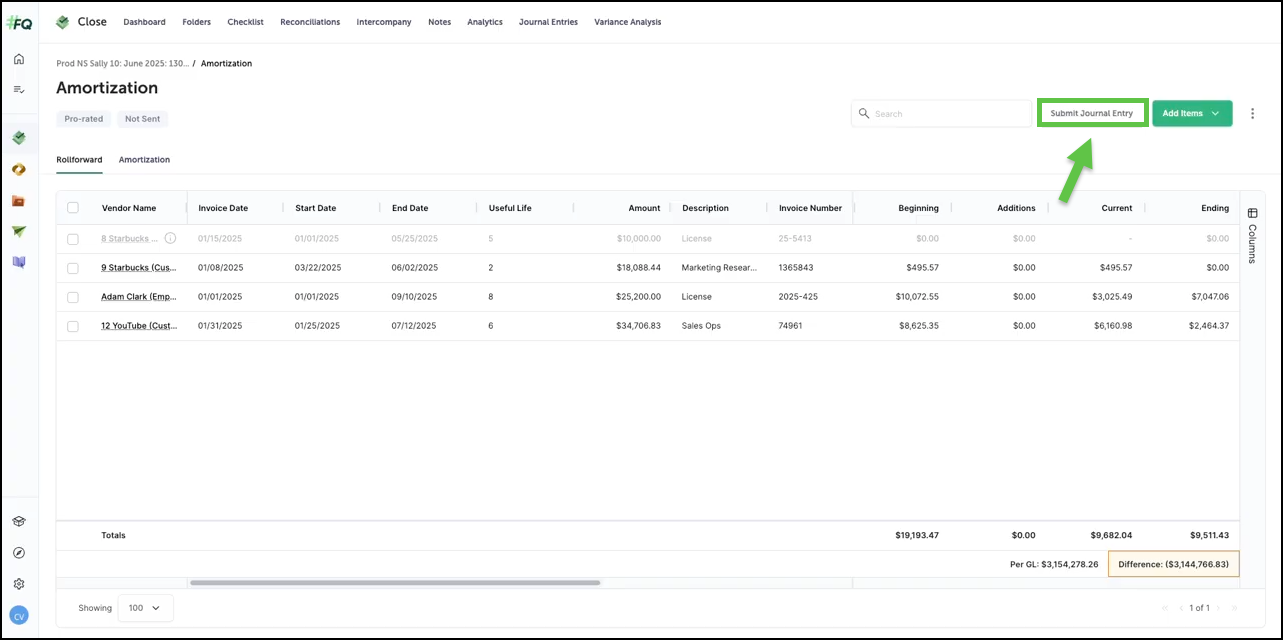Open the three-dot more options menu
Viewport: 1283px width, 640px height.
tap(1252, 114)
